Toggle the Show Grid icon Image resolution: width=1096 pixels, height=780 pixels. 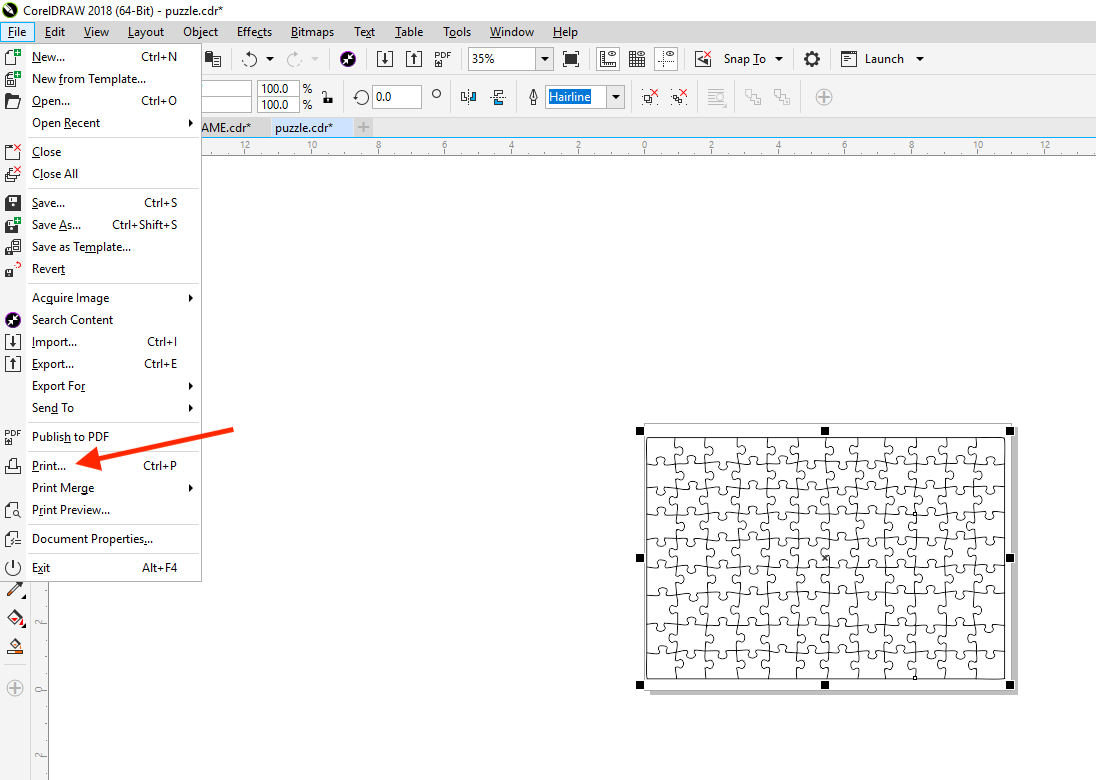click(637, 59)
